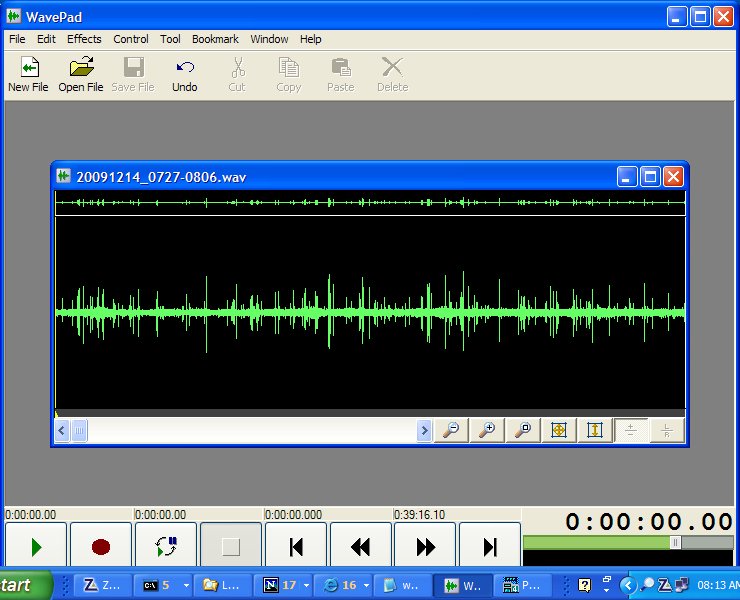This screenshot has height=600, width=740.
Task: Toggle the loop playback button
Action: (x=166, y=547)
